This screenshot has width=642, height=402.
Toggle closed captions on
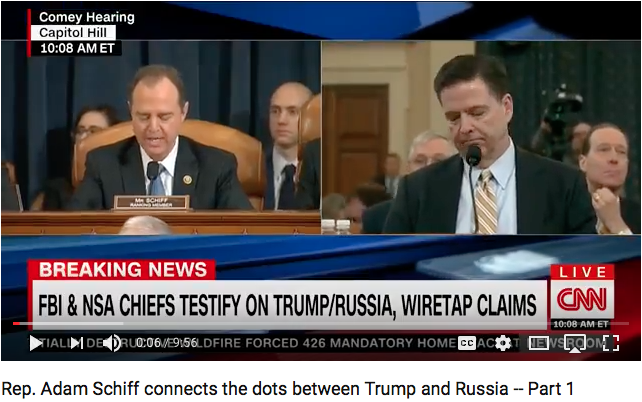point(466,343)
